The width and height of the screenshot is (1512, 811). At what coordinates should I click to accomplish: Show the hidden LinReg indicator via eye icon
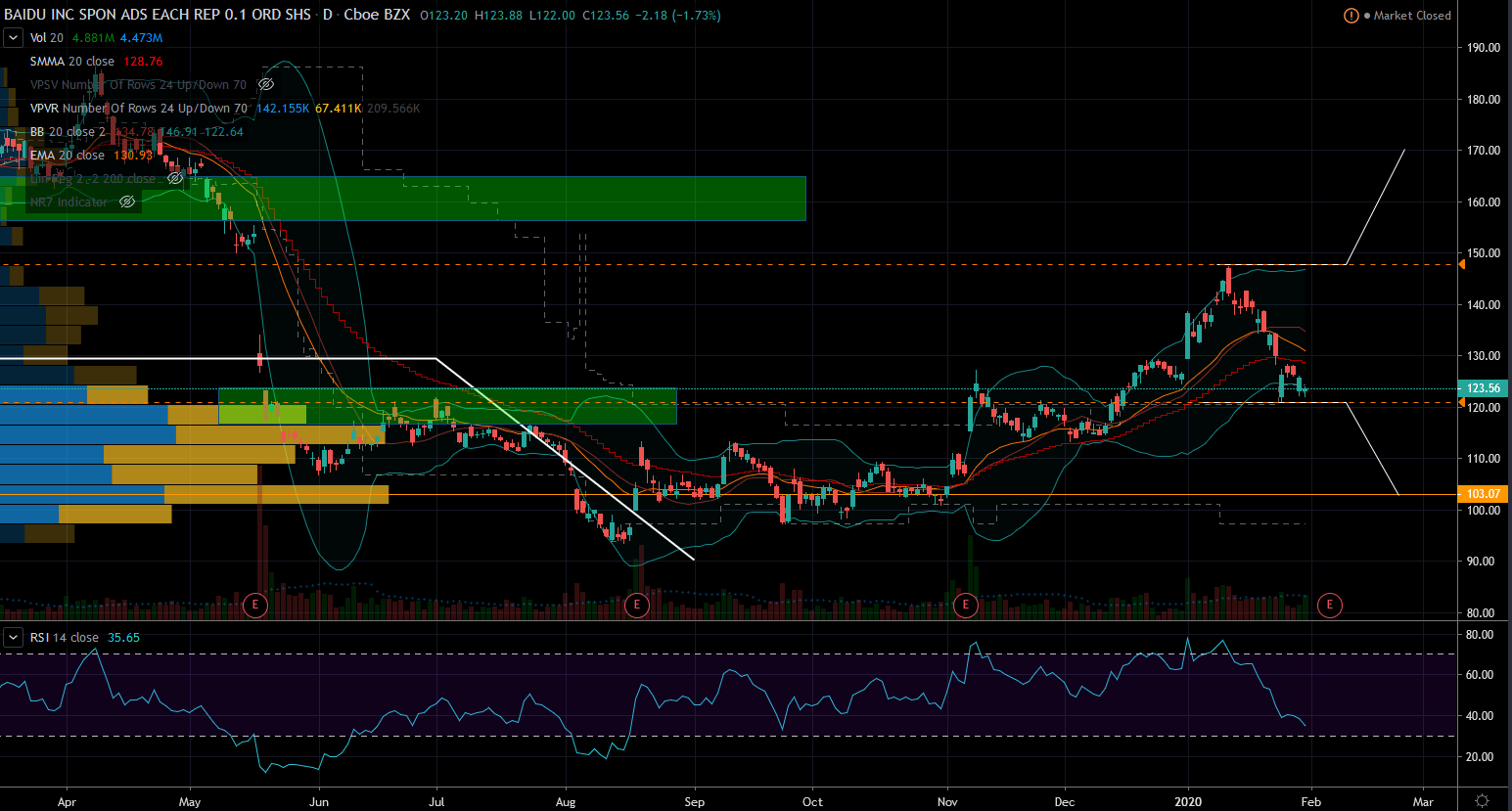pyautogui.click(x=175, y=179)
